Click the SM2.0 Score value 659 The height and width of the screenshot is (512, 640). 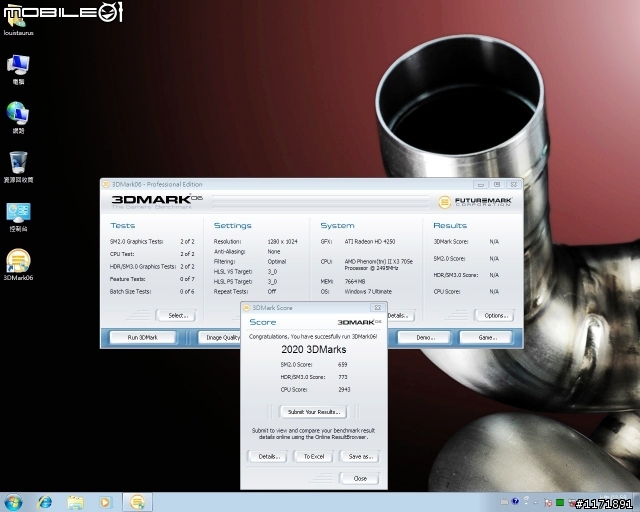pos(342,365)
